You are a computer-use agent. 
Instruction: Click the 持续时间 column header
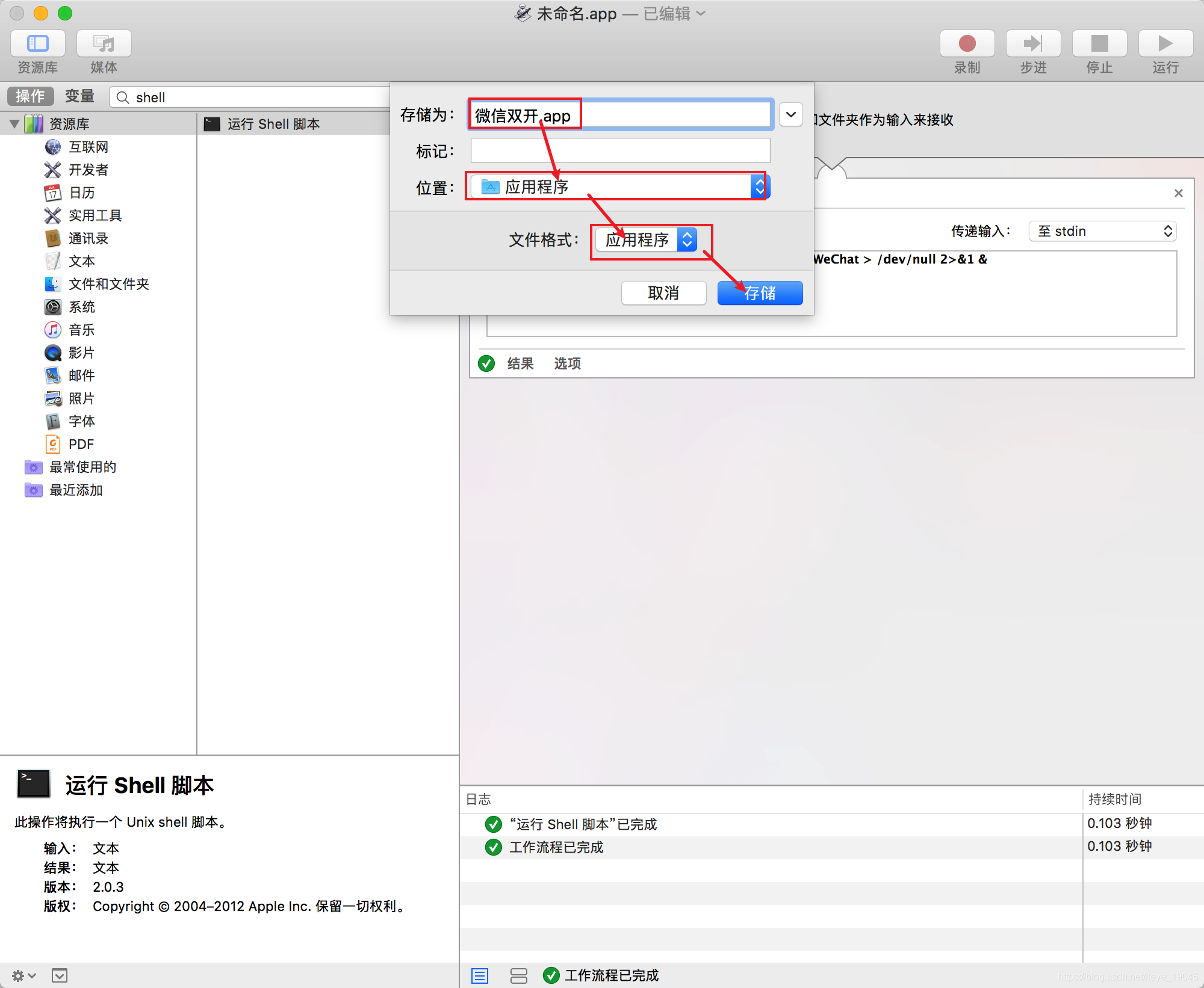tap(1143, 799)
